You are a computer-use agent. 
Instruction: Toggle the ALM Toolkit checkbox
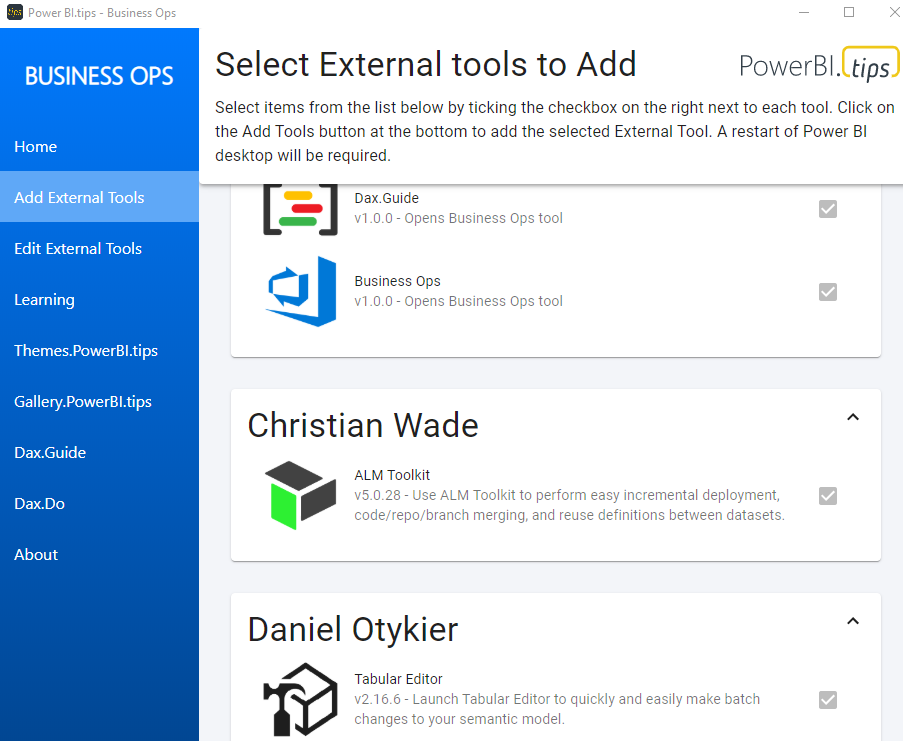pos(828,496)
